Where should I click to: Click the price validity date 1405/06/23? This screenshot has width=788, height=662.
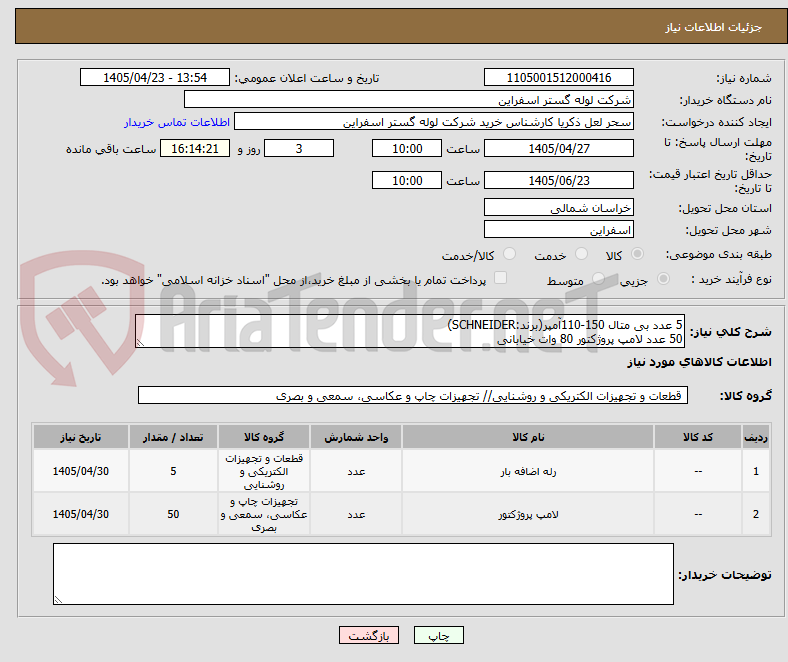pos(558,180)
